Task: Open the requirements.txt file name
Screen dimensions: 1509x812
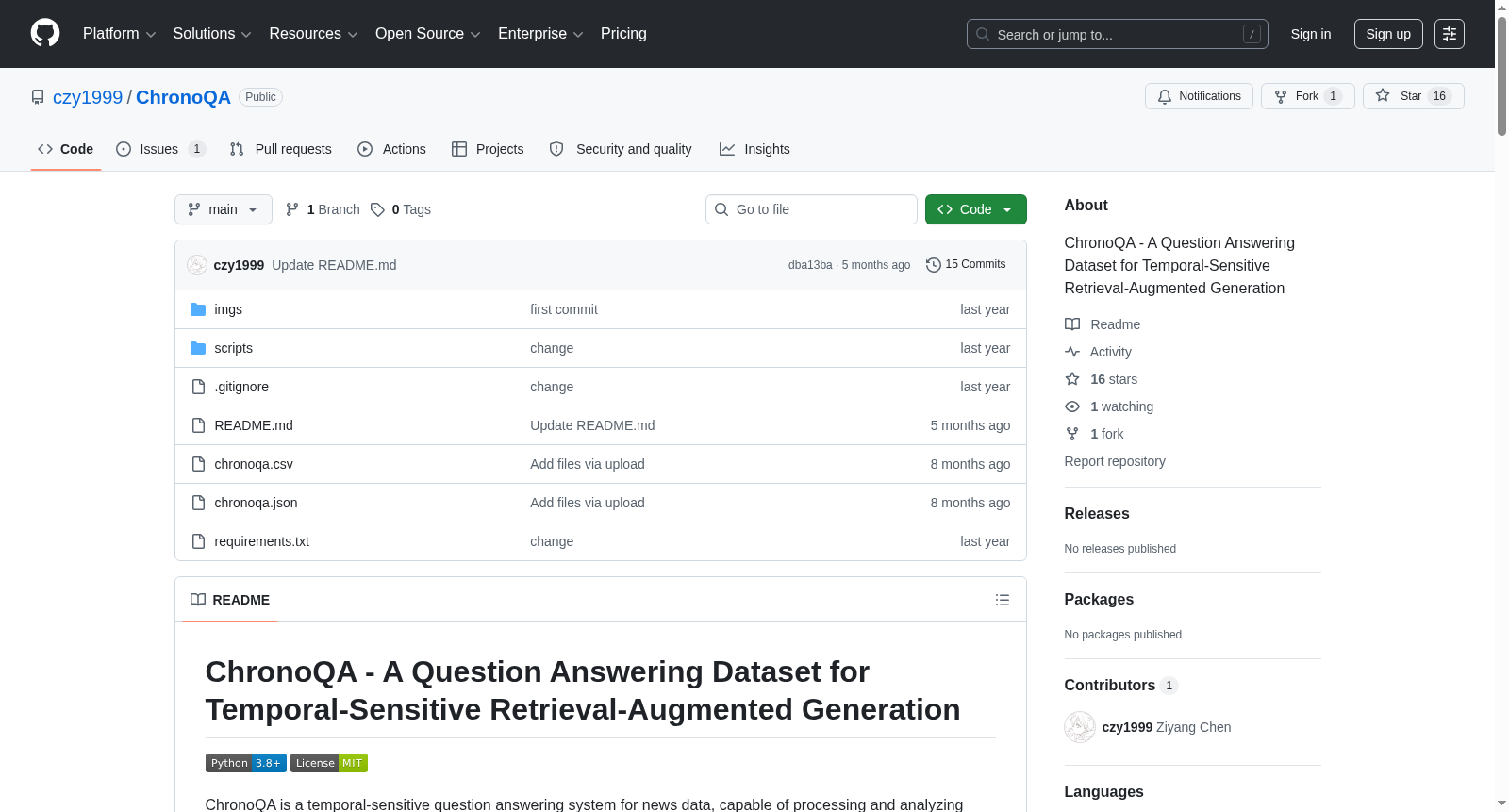Action: click(261, 541)
